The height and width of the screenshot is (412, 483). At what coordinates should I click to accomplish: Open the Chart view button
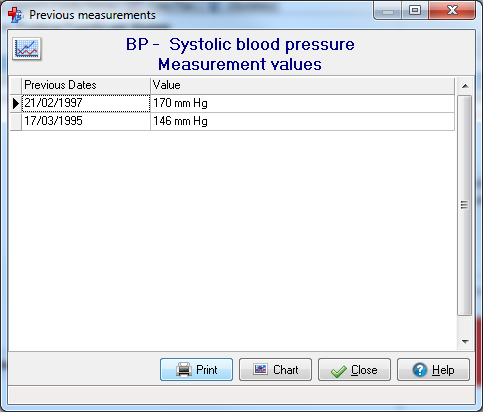[275, 370]
